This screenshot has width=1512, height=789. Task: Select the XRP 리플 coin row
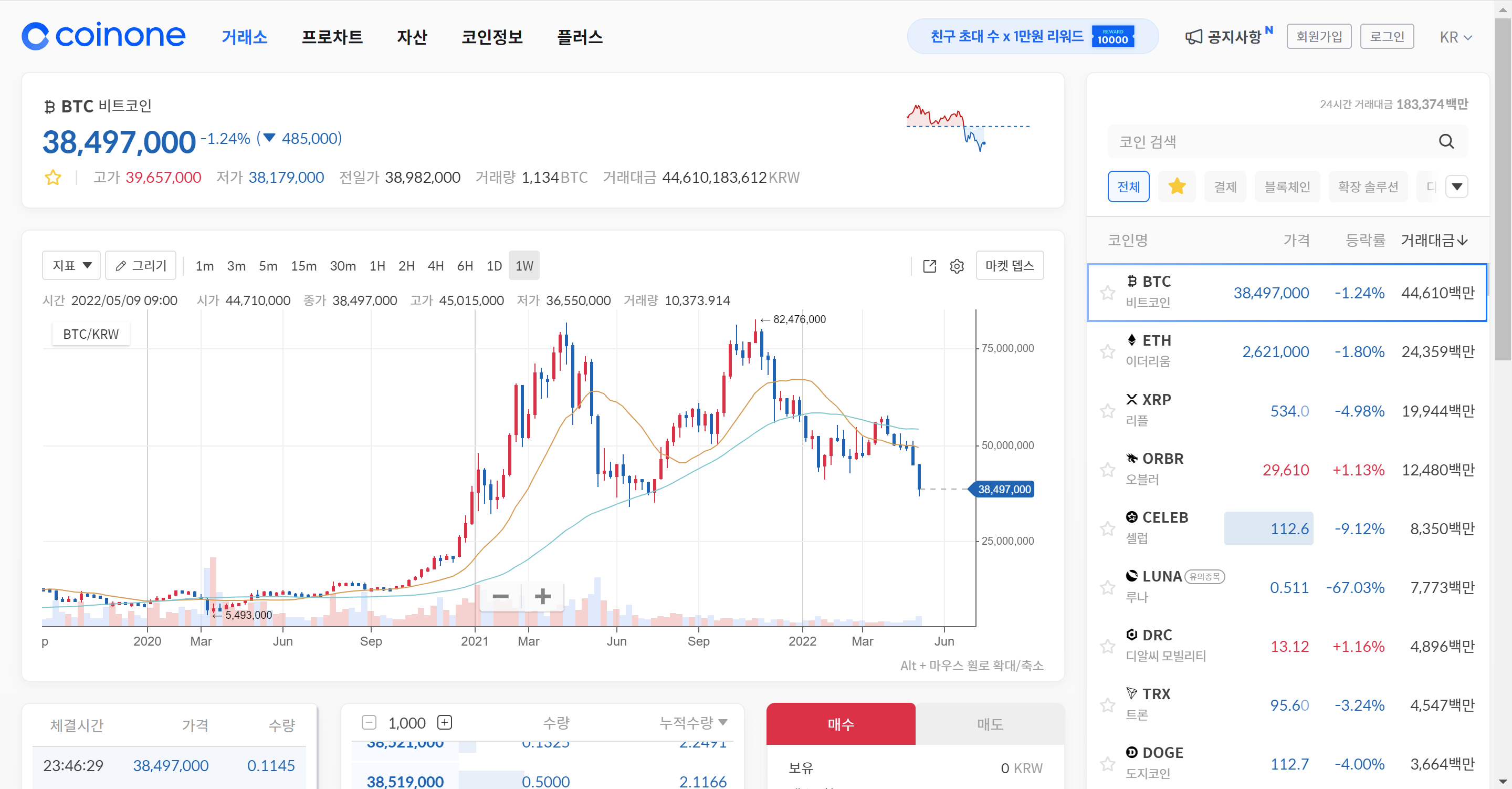pyautogui.click(x=1287, y=411)
